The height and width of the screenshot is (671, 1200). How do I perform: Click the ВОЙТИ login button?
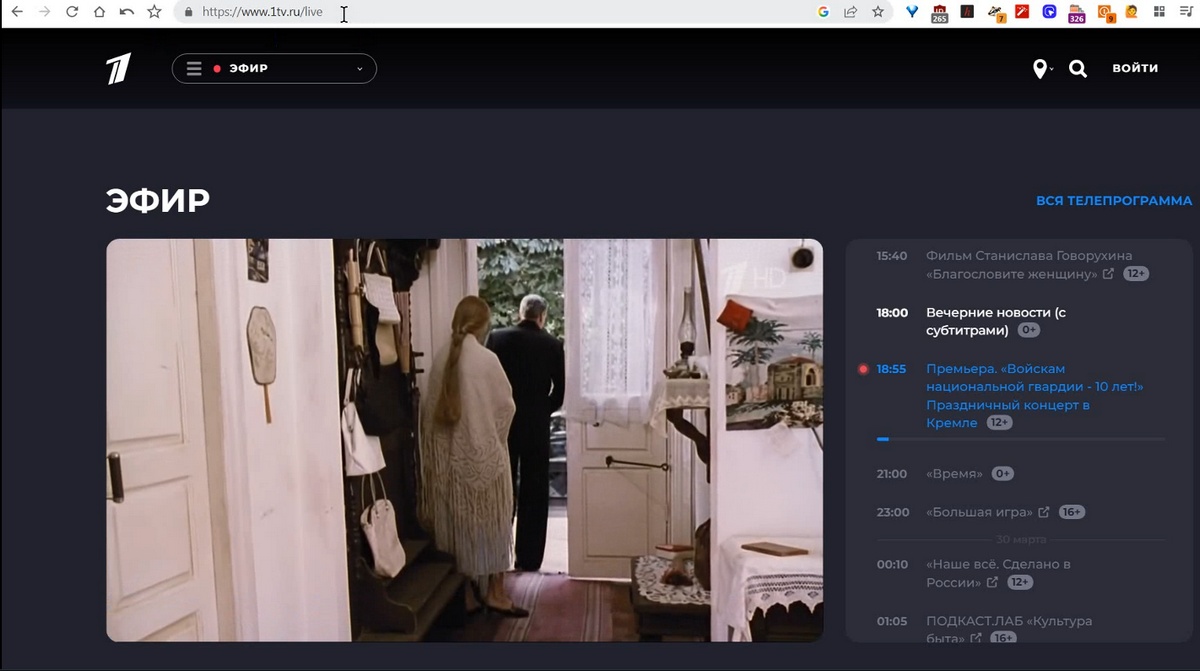(x=1135, y=68)
